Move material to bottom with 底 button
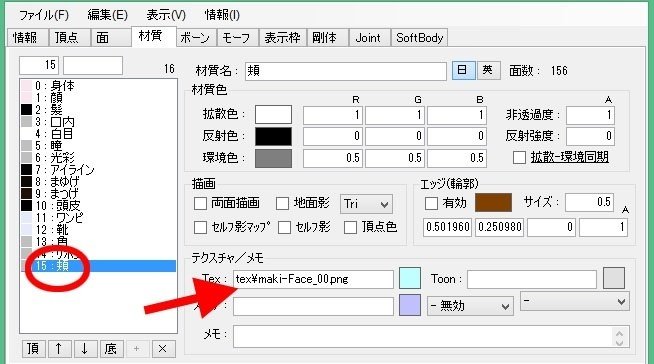The width and height of the screenshot is (654, 364). point(111,349)
